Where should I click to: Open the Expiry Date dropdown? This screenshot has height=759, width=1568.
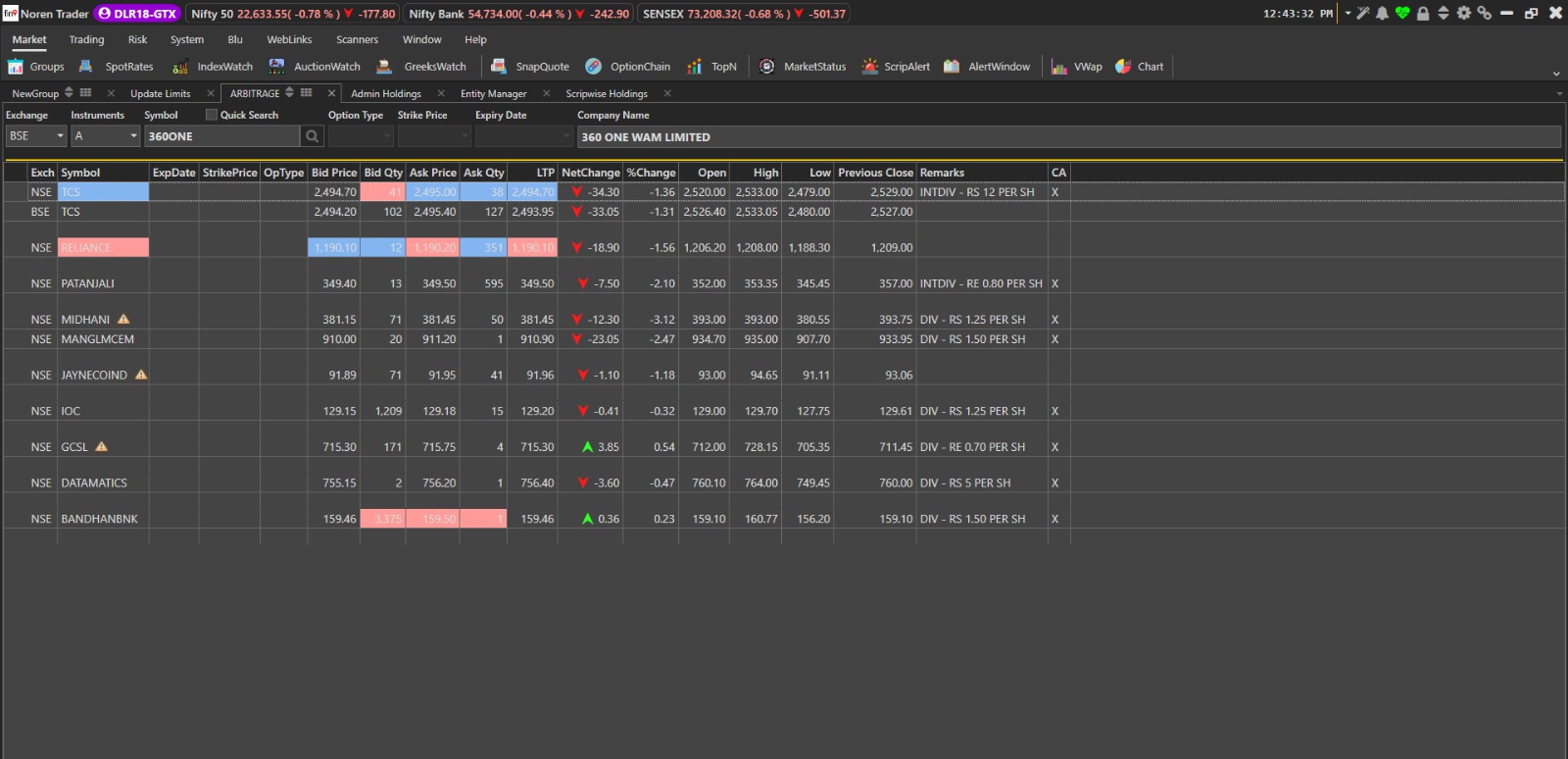pos(523,136)
